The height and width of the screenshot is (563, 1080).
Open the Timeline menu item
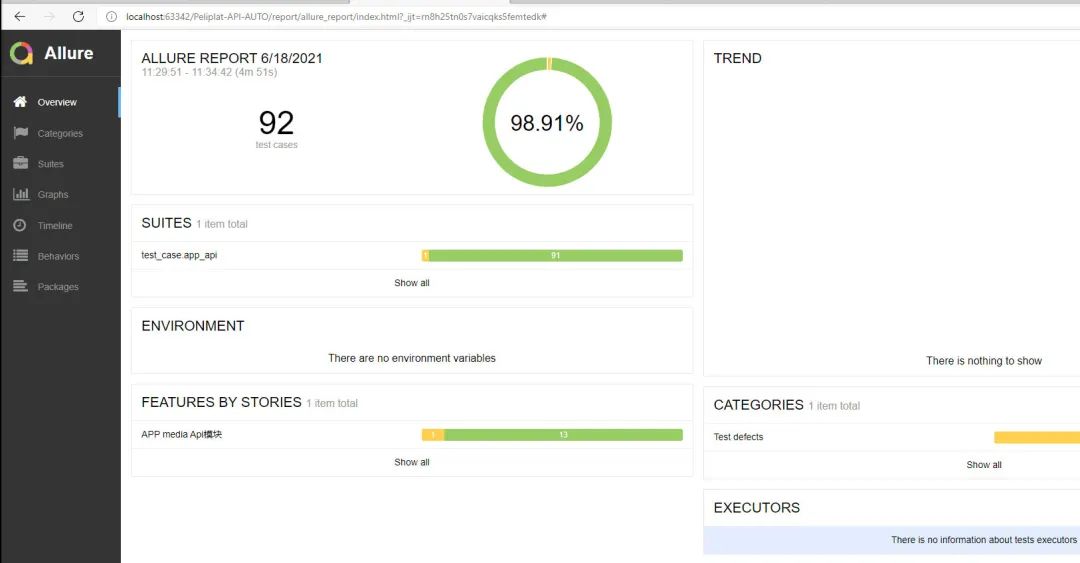(61, 225)
